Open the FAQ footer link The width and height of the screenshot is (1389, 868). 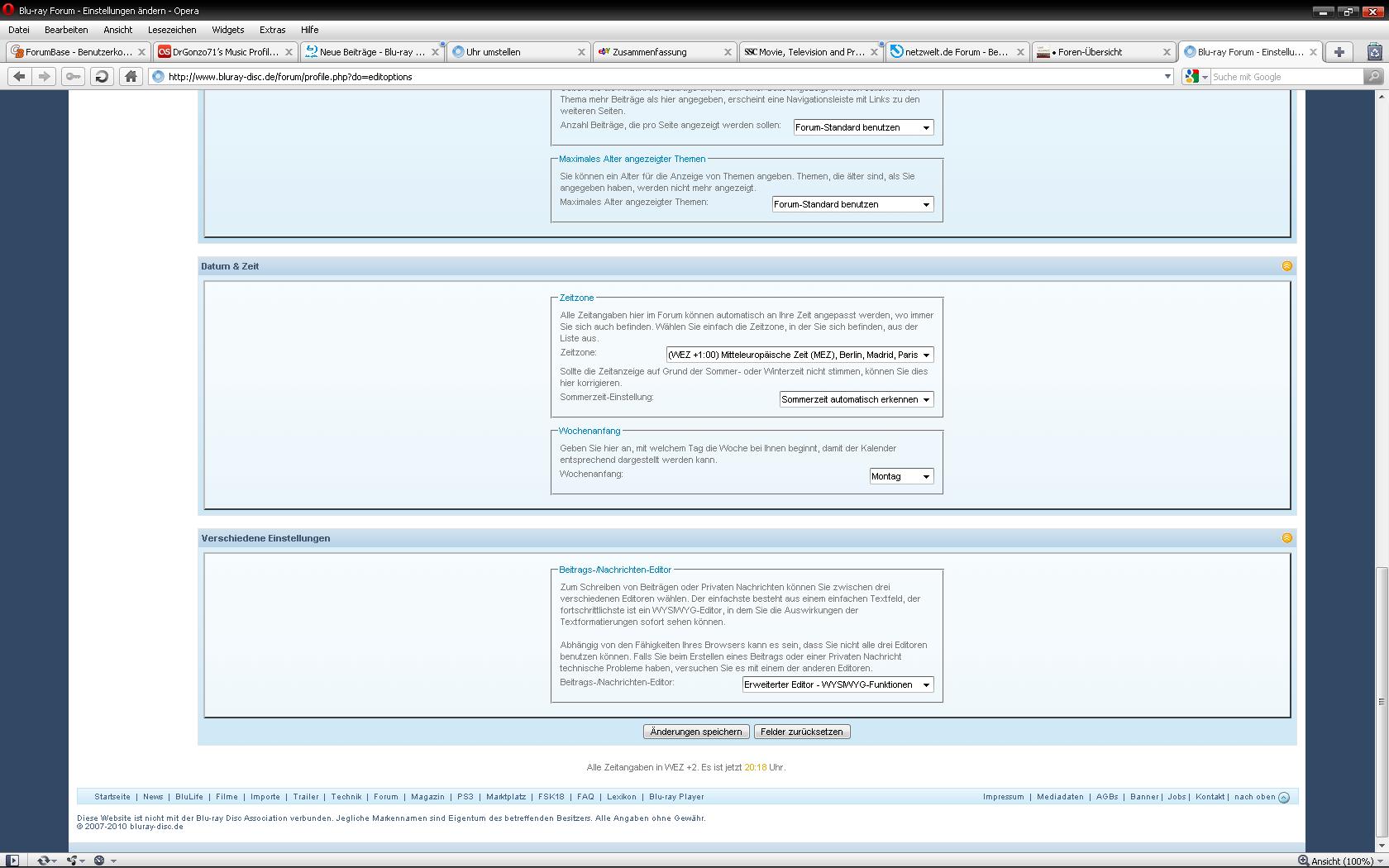(585, 797)
